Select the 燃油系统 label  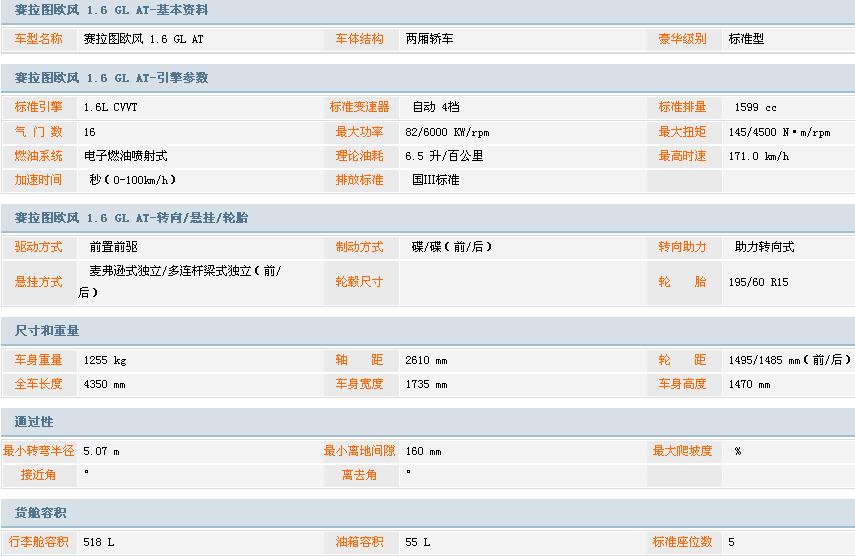point(38,156)
